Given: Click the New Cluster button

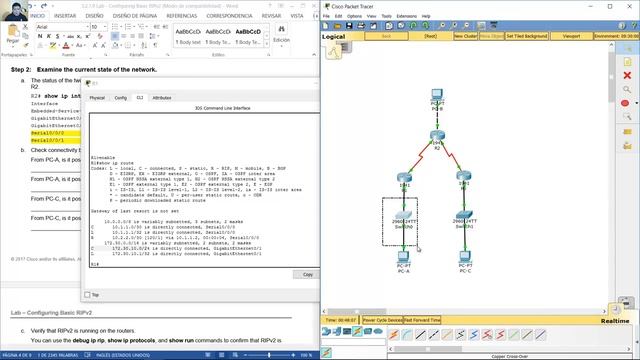Looking at the screenshot, I should click(465, 36).
